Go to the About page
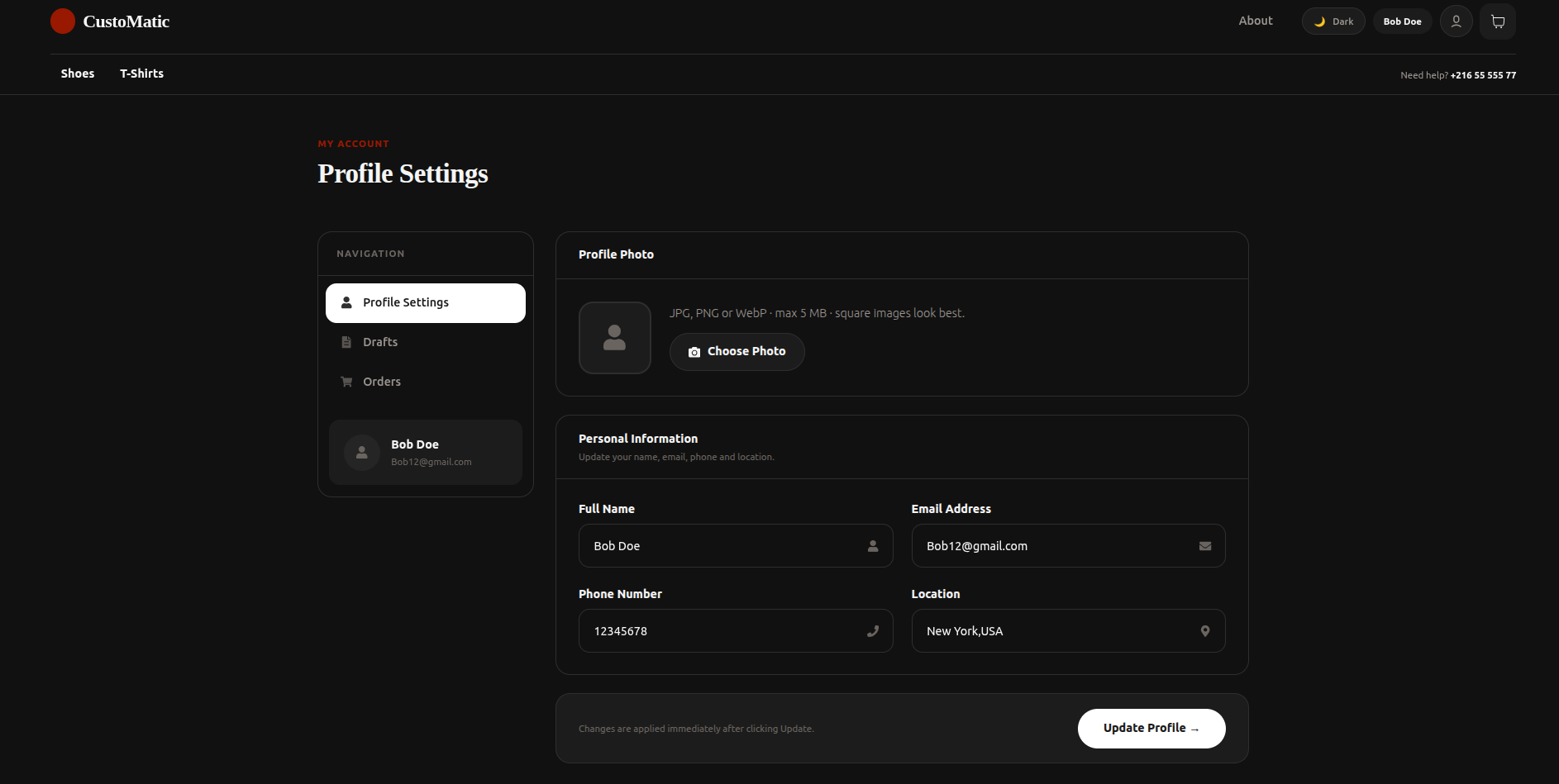This screenshot has width=1559, height=784. coord(1256,21)
